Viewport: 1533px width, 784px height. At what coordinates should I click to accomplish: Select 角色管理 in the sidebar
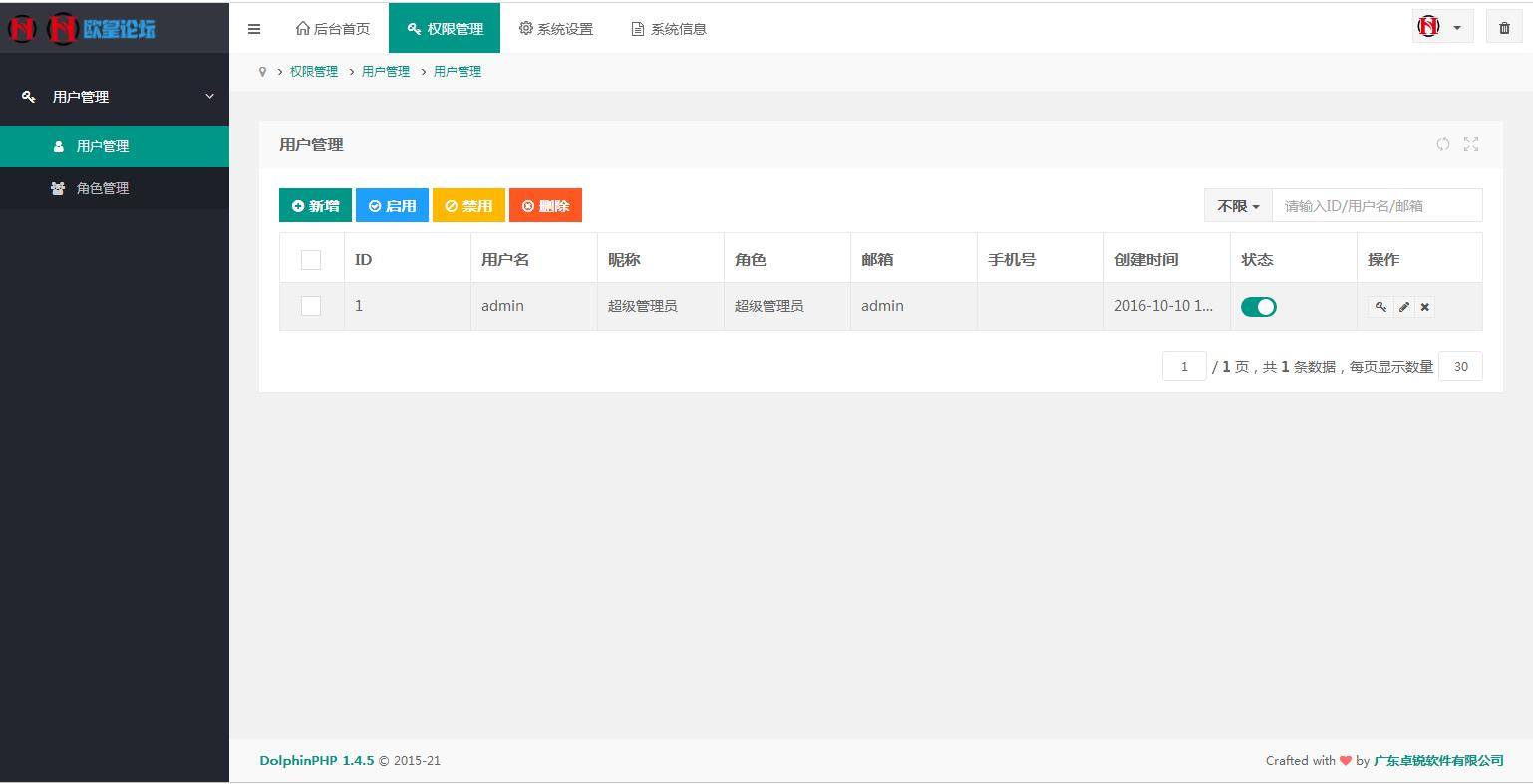[x=103, y=188]
